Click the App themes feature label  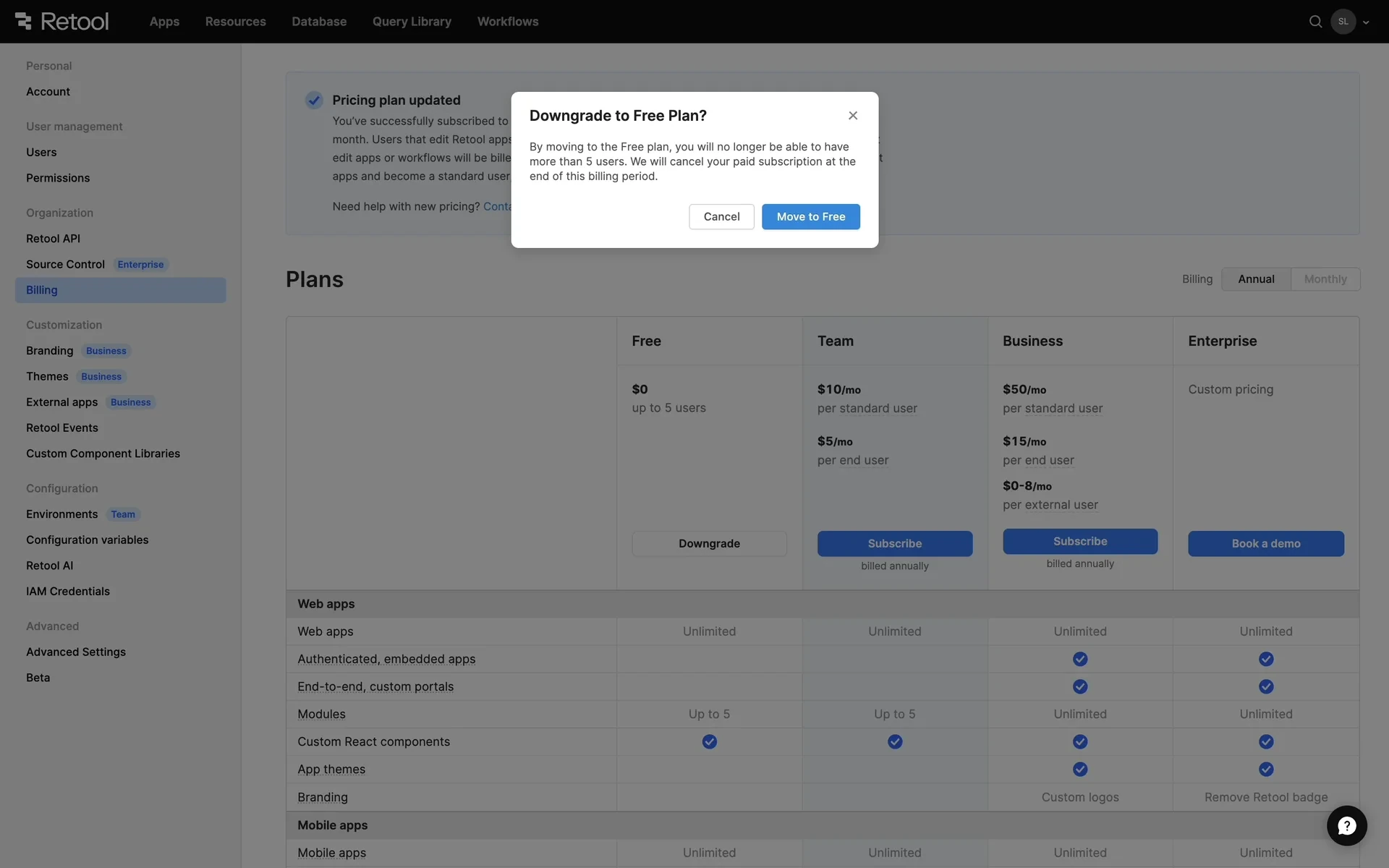tap(331, 770)
